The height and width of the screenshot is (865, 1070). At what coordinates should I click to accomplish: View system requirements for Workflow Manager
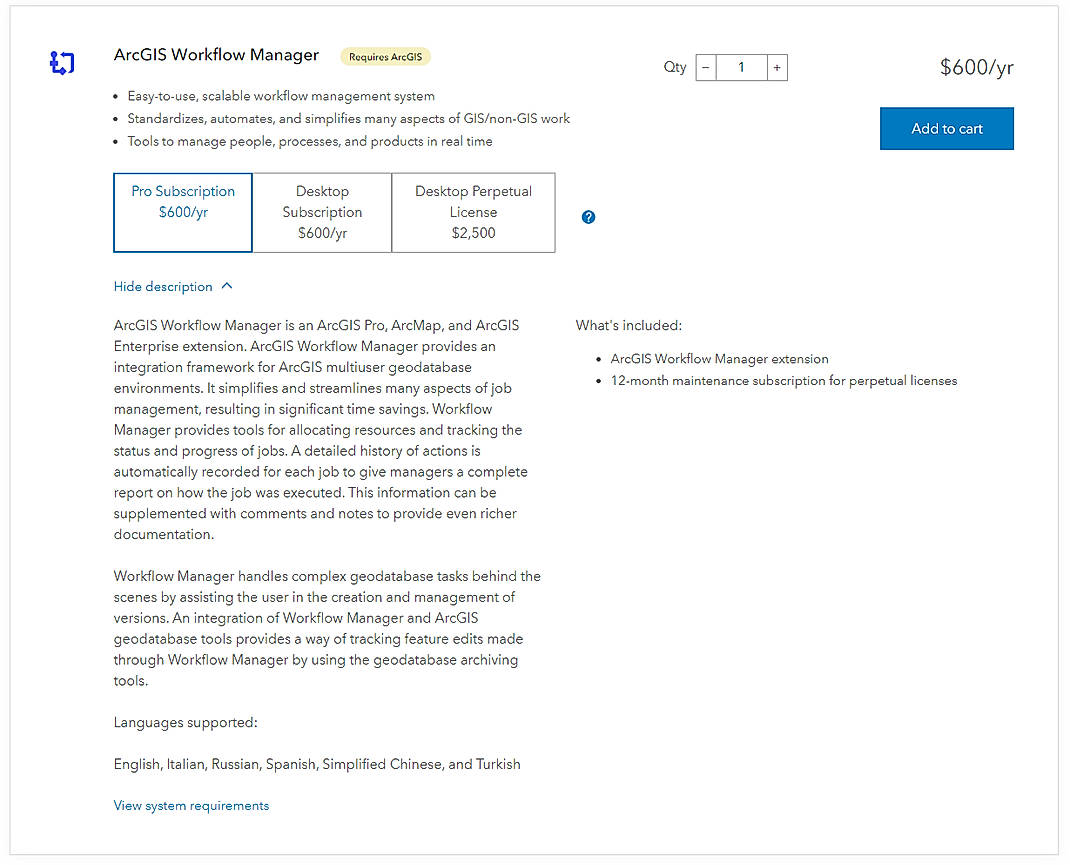coord(191,805)
